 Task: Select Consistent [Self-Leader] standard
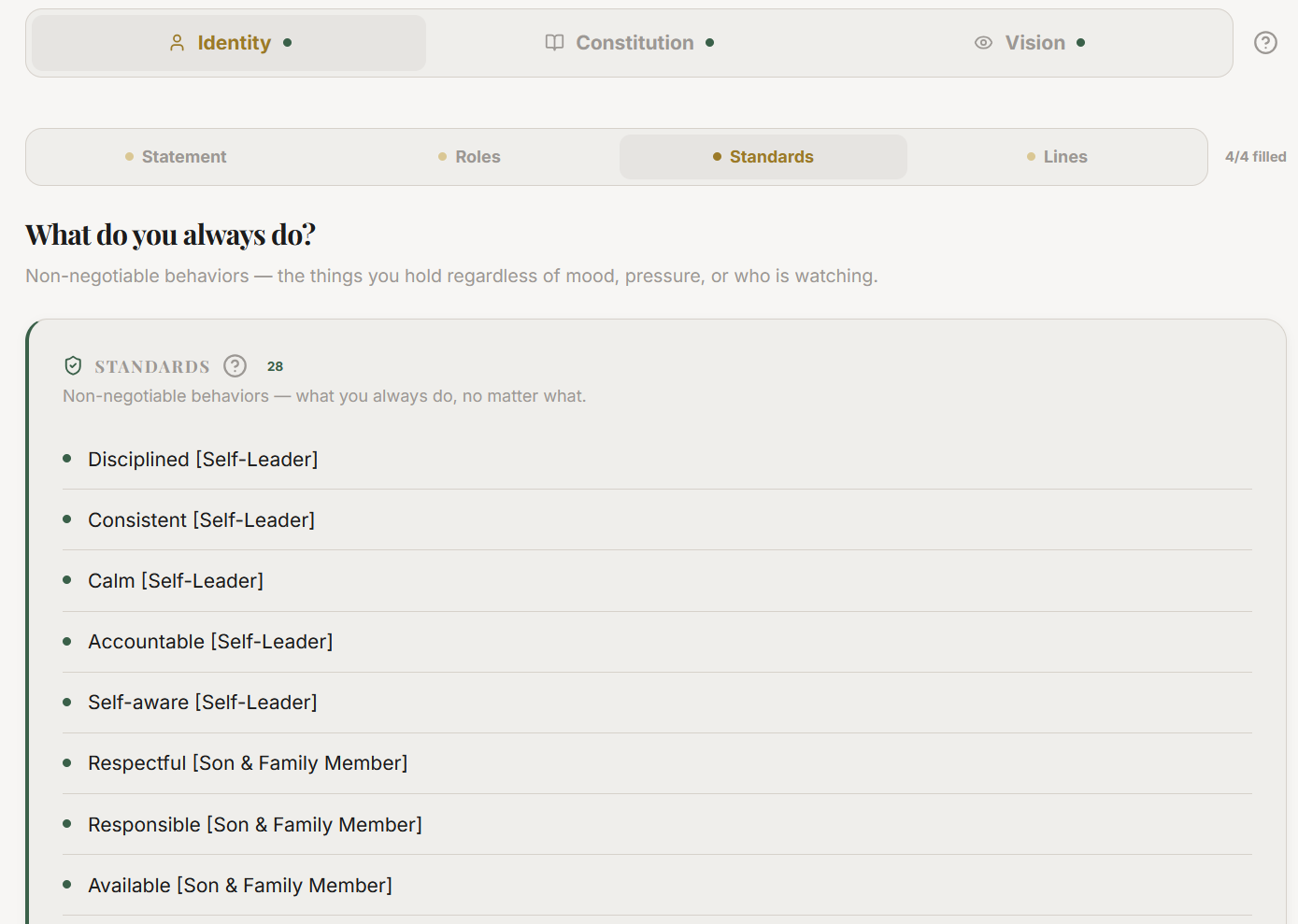[657, 520]
